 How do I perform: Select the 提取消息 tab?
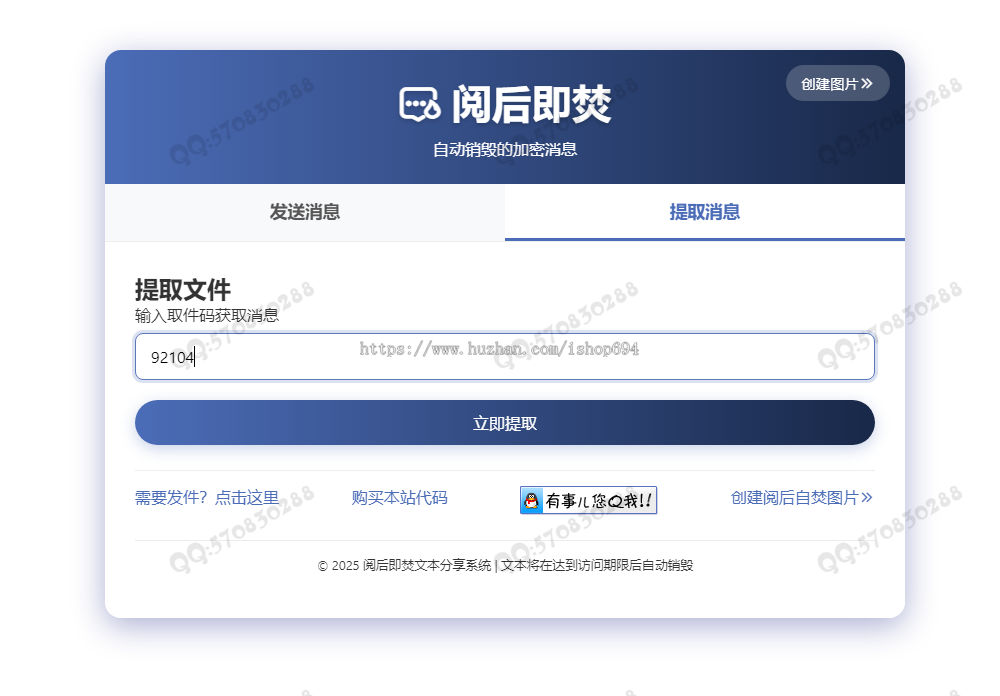click(705, 212)
